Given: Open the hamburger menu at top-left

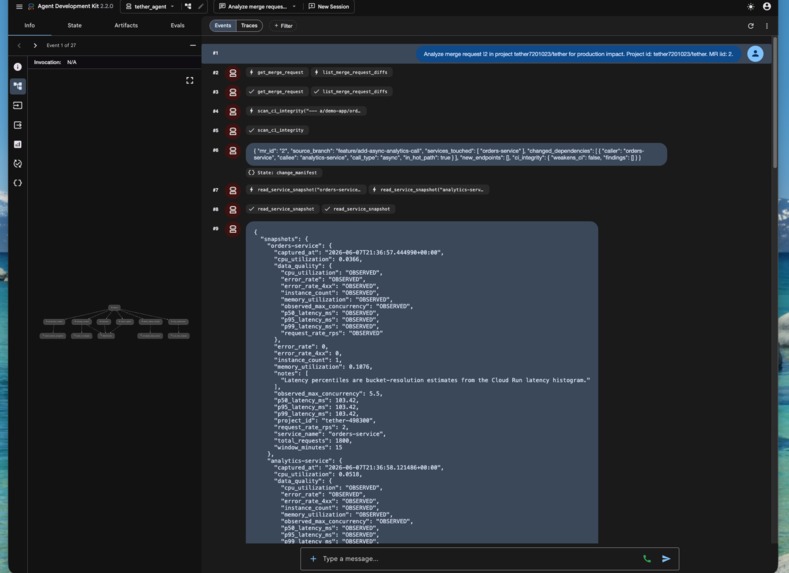Looking at the screenshot, I should 19,7.
